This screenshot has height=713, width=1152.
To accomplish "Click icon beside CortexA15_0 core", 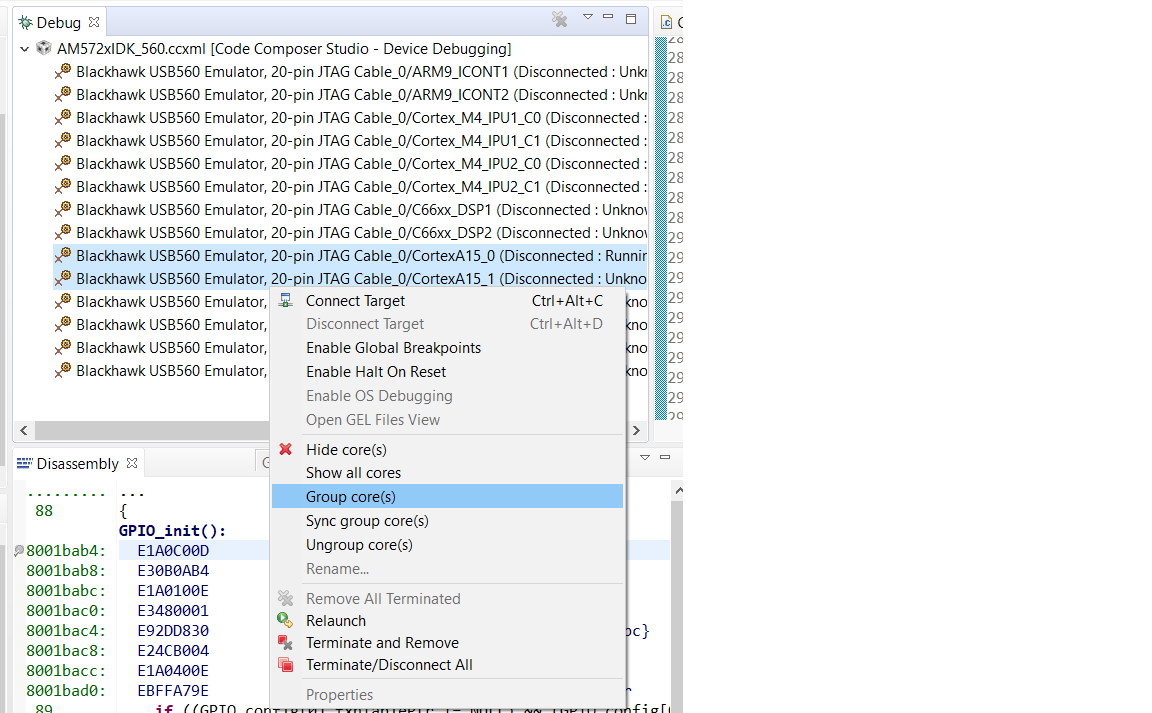I will 63,256.
